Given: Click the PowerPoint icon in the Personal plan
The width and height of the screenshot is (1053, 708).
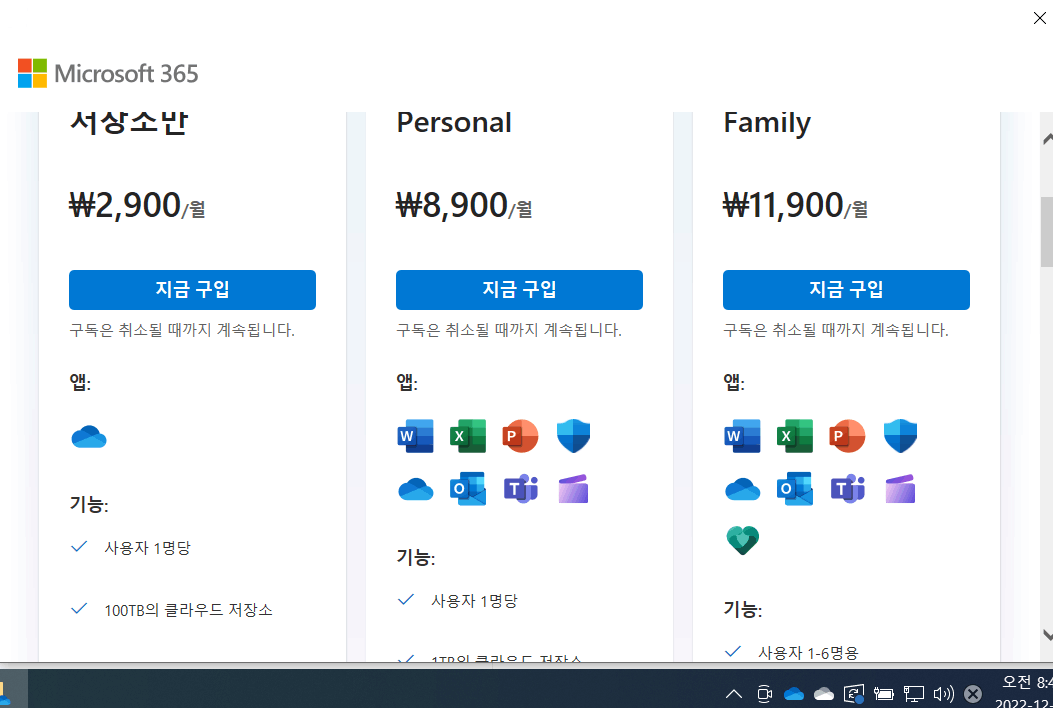Looking at the screenshot, I should coord(520,436).
